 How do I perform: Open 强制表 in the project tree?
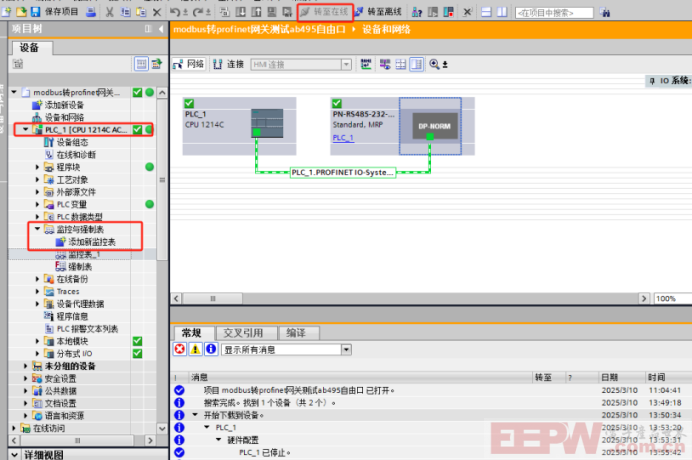point(80,267)
